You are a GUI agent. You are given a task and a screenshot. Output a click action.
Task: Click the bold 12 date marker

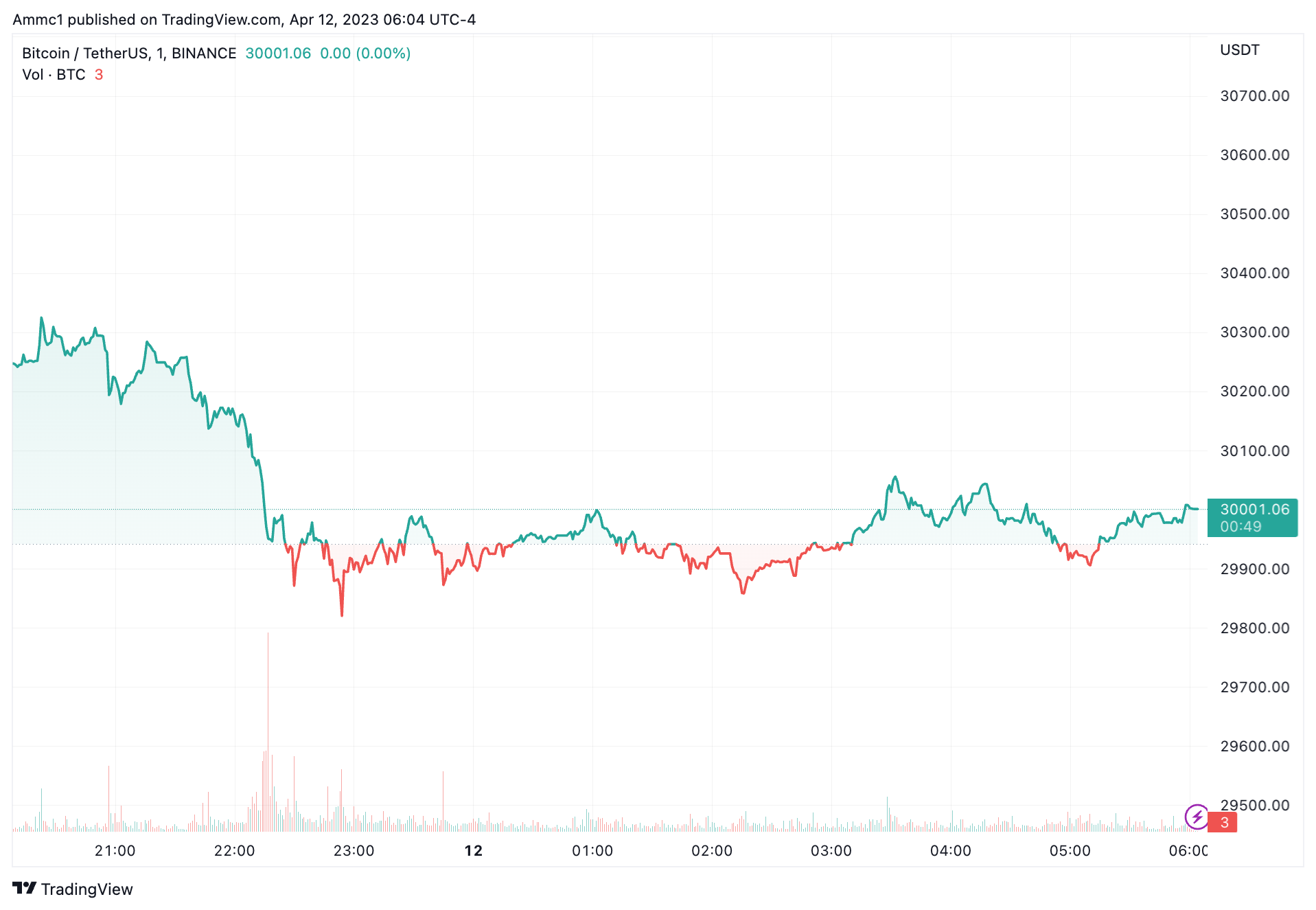pos(474,851)
